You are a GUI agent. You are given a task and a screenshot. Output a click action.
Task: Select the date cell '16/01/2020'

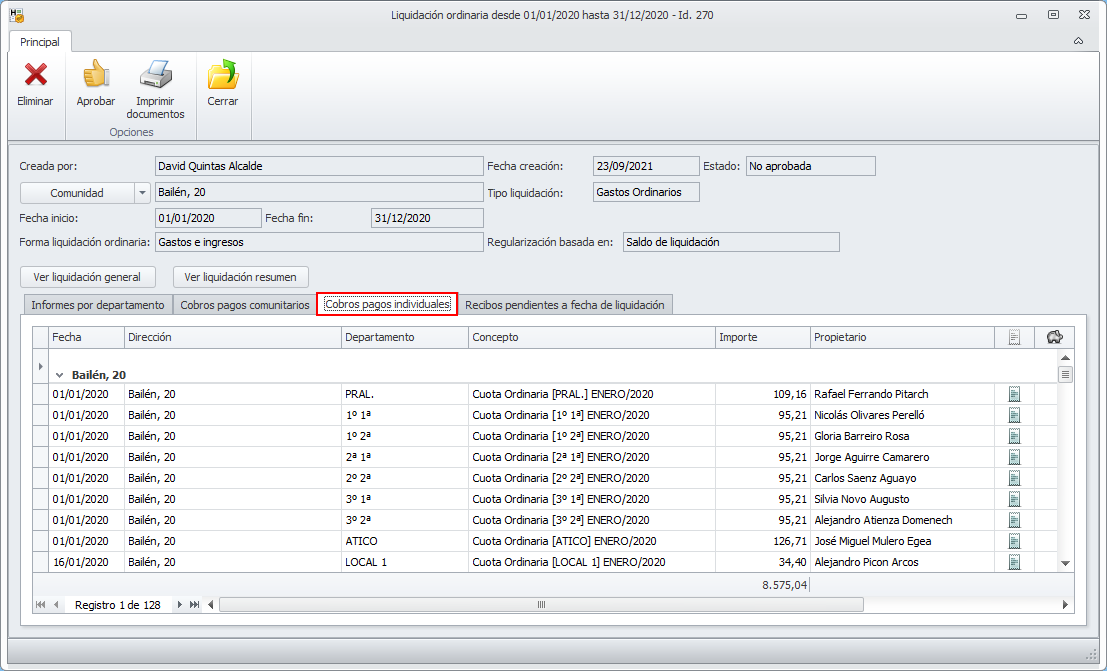pyautogui.click(x=86, y=562)
